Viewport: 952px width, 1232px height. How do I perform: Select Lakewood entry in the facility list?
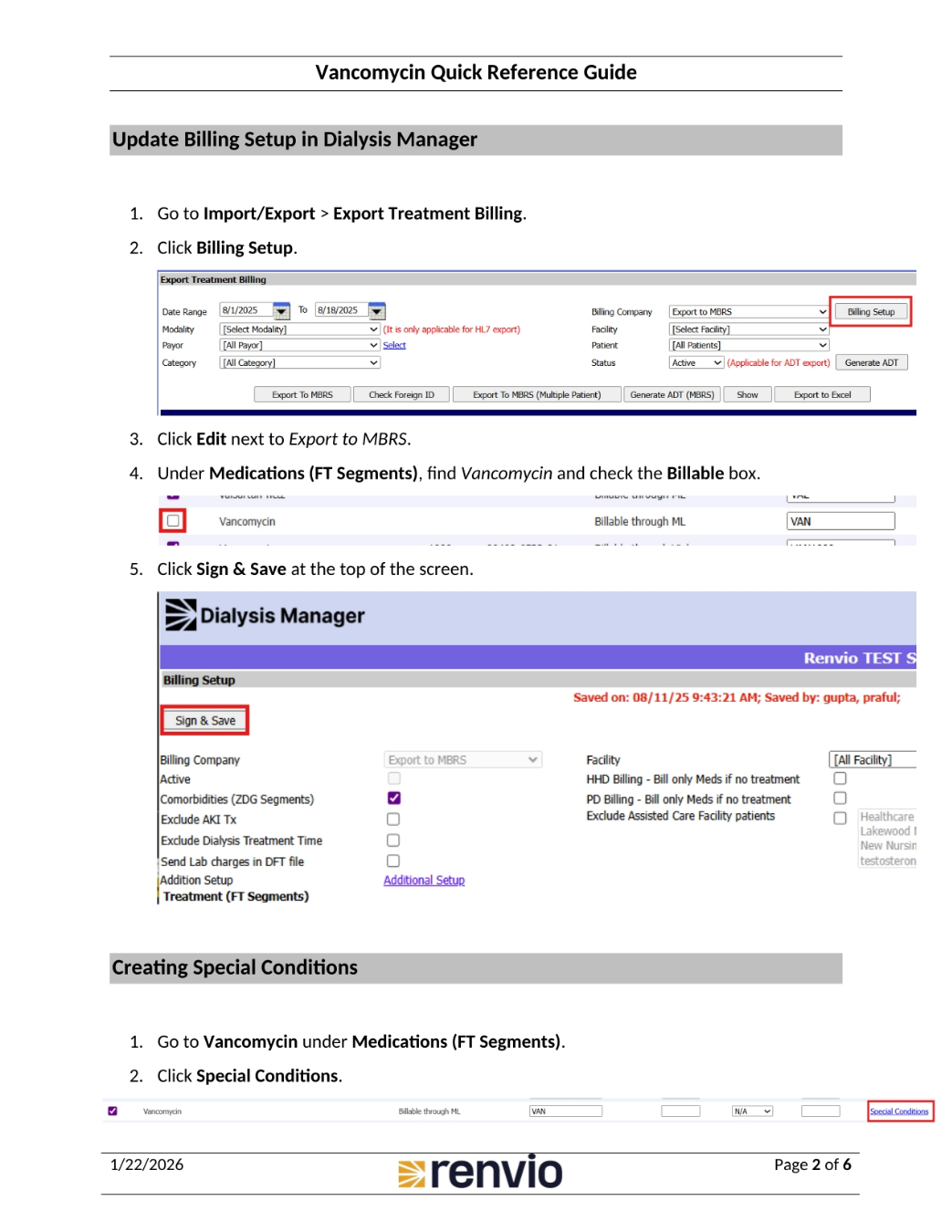(x=887, y=831)
